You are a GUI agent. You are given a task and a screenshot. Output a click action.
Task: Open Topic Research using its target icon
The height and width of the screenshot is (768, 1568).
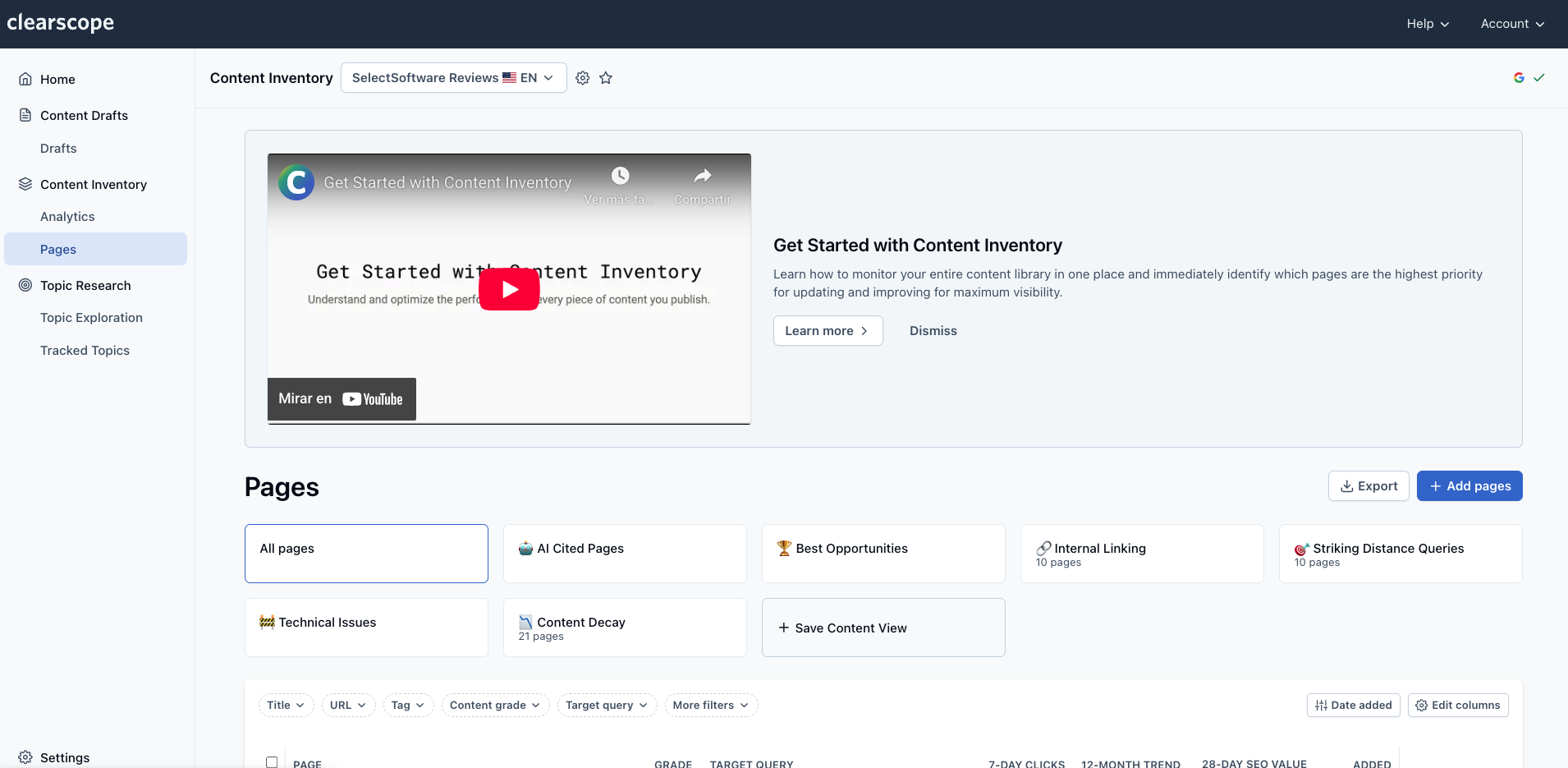(25, 285)
